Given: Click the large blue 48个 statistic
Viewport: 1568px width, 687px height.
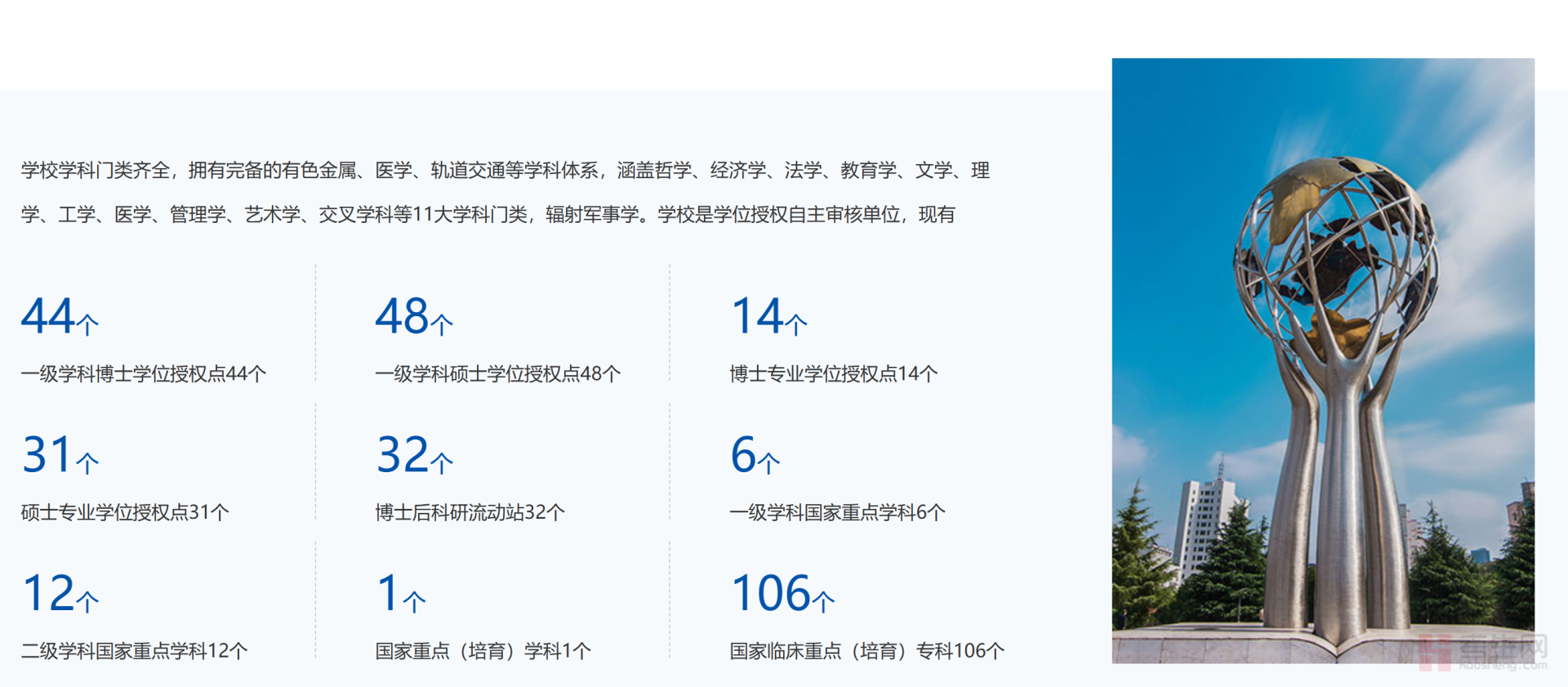Looking at the screenshot, I should click(x=414, y=317).
